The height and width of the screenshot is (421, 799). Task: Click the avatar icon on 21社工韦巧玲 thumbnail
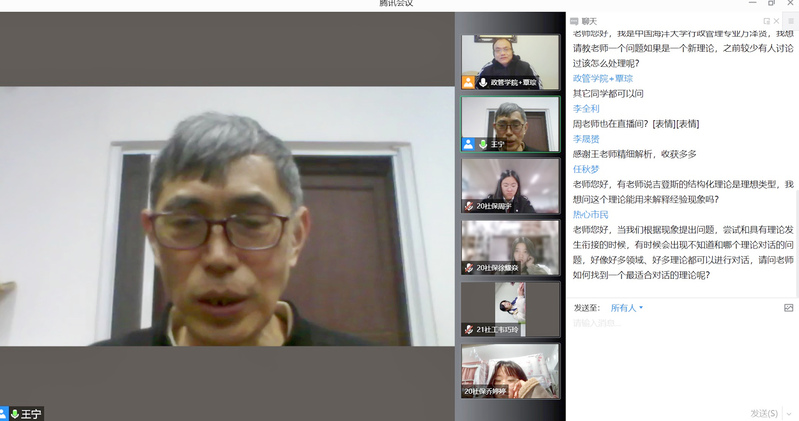(x=468, y=329)
